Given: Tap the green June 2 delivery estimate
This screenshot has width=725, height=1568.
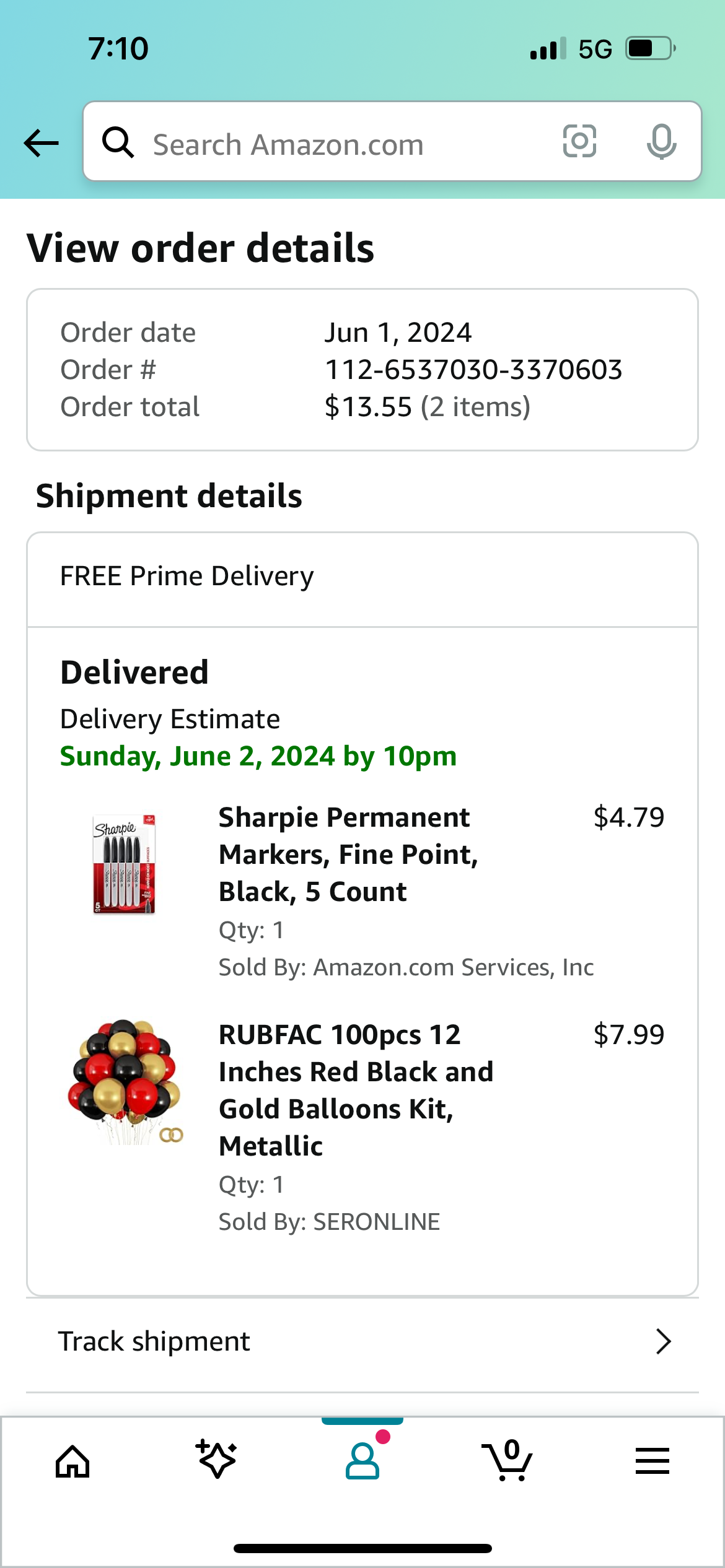Looking at the screenshot, I should (258, 756).
